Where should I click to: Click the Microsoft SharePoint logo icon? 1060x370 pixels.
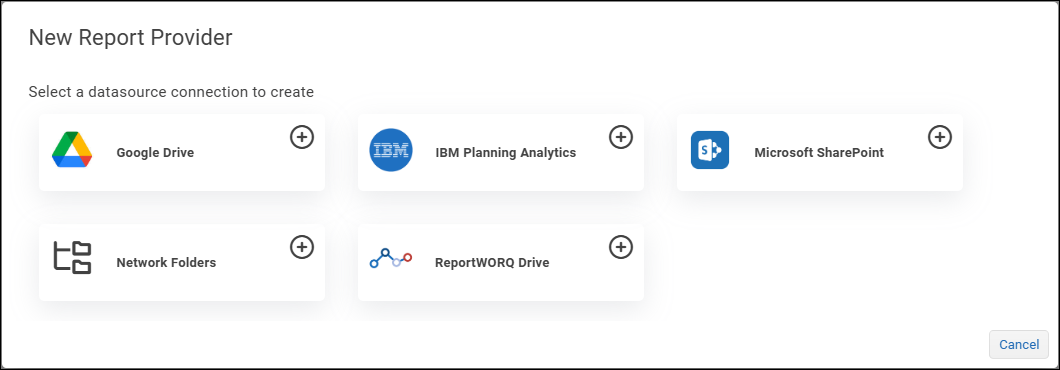[x=710, y=150]
